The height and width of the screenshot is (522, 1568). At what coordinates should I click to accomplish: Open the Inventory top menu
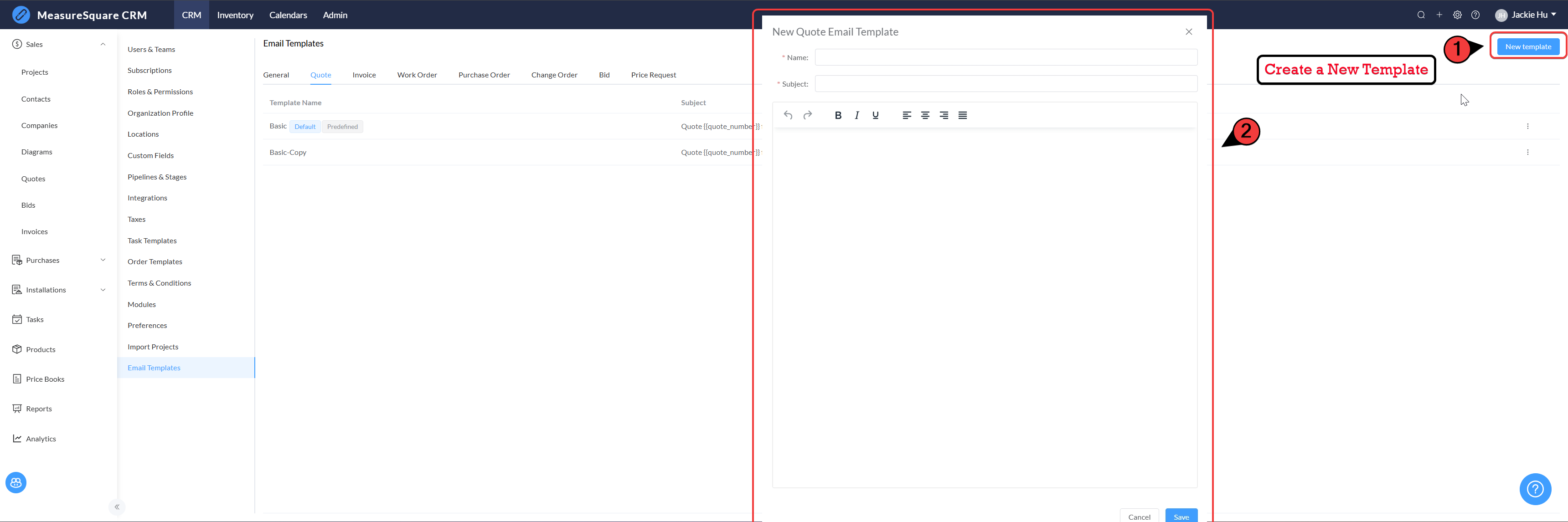235,15
